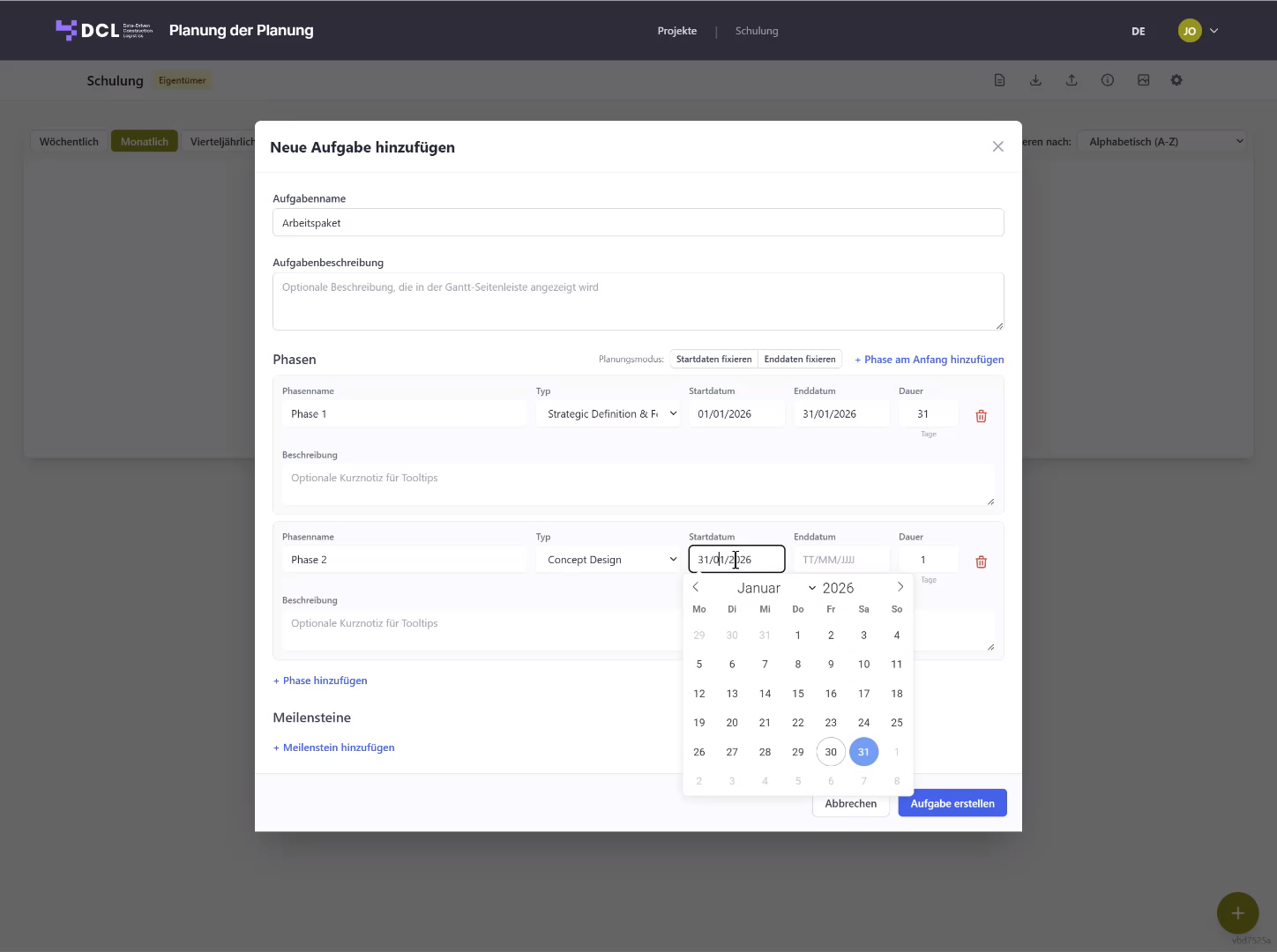
Task: Open the settings gear icon
Action: click(x=1176, y=80)
